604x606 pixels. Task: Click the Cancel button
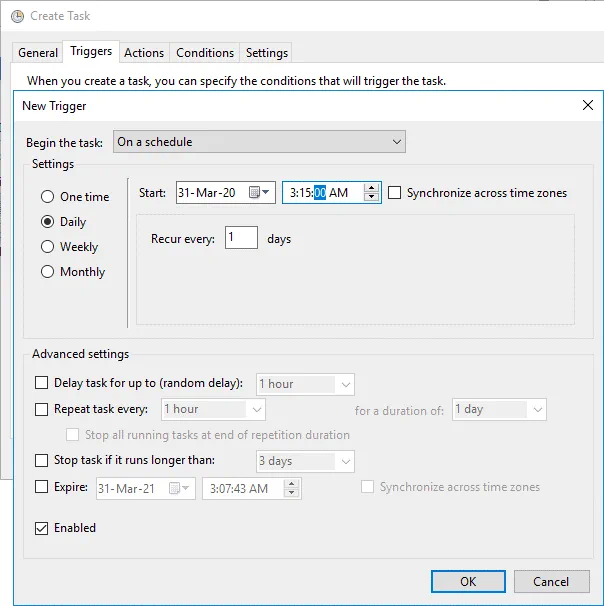pyautogui.click(x=551, y=581)
